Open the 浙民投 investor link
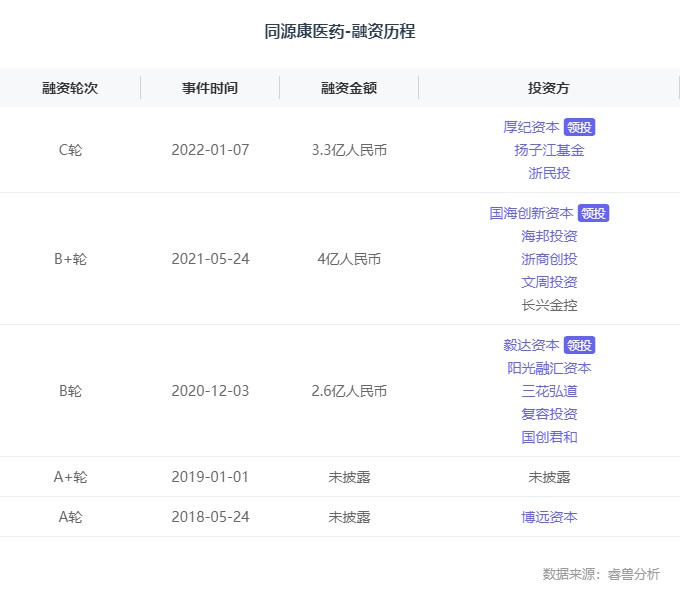680x610 pixels. 549,173
